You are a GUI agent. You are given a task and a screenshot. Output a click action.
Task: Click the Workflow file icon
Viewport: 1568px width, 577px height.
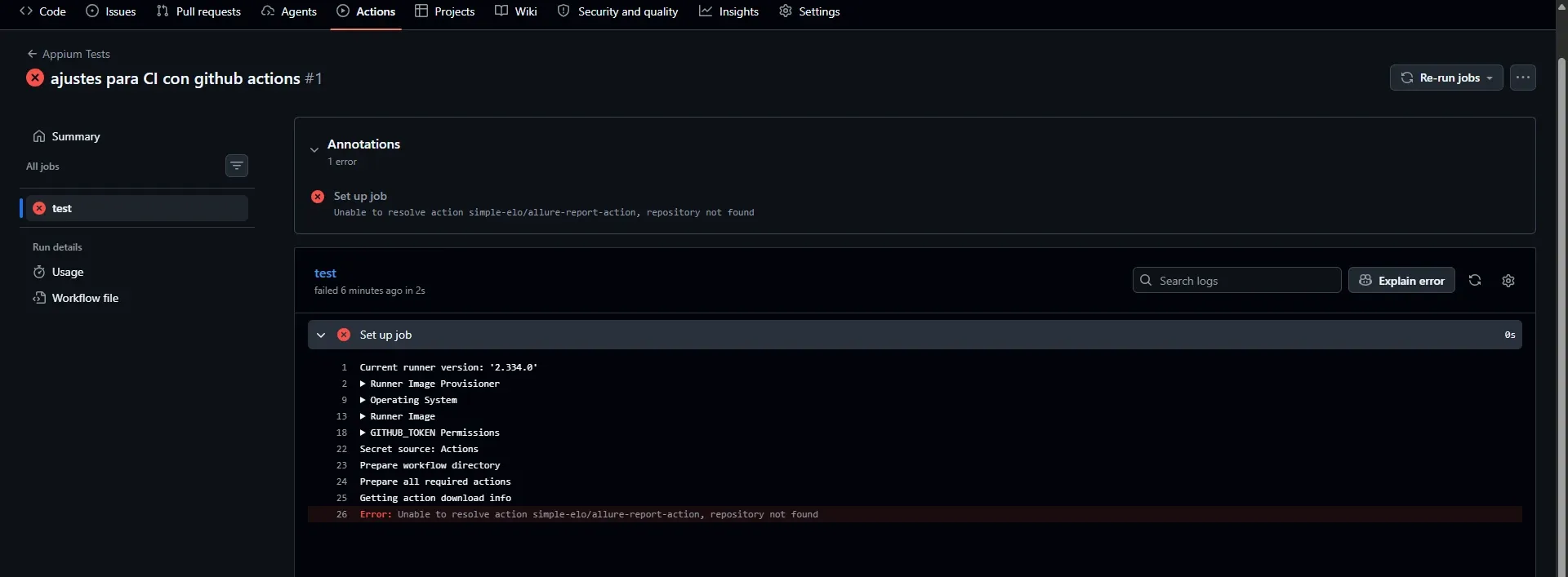tap(39, 298)
